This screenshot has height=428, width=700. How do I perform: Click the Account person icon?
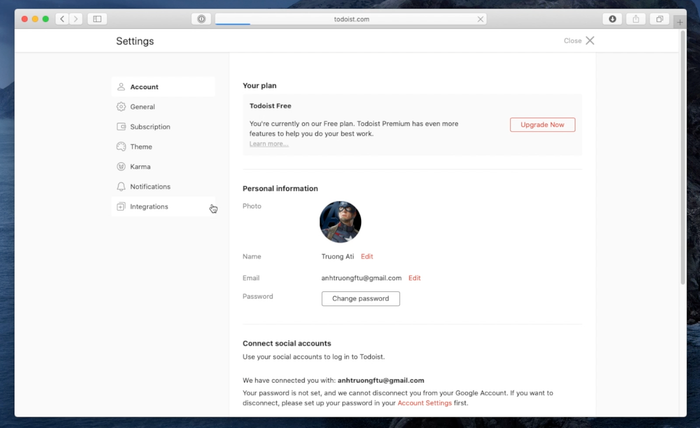(x=121, y=87)
